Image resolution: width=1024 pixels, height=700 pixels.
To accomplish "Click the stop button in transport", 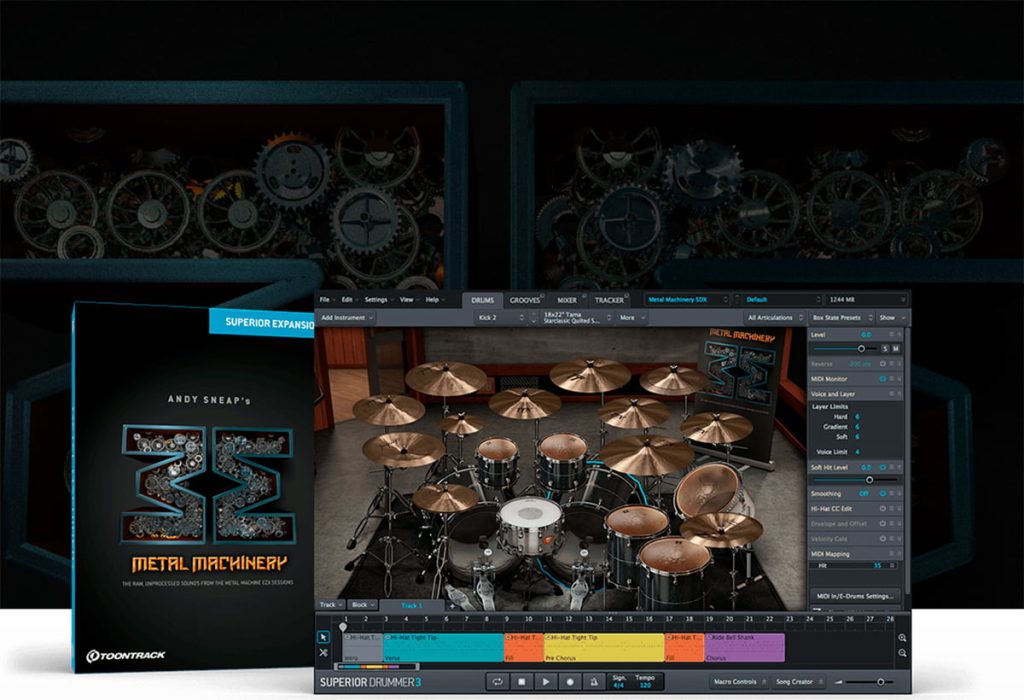I will (522, 682).
